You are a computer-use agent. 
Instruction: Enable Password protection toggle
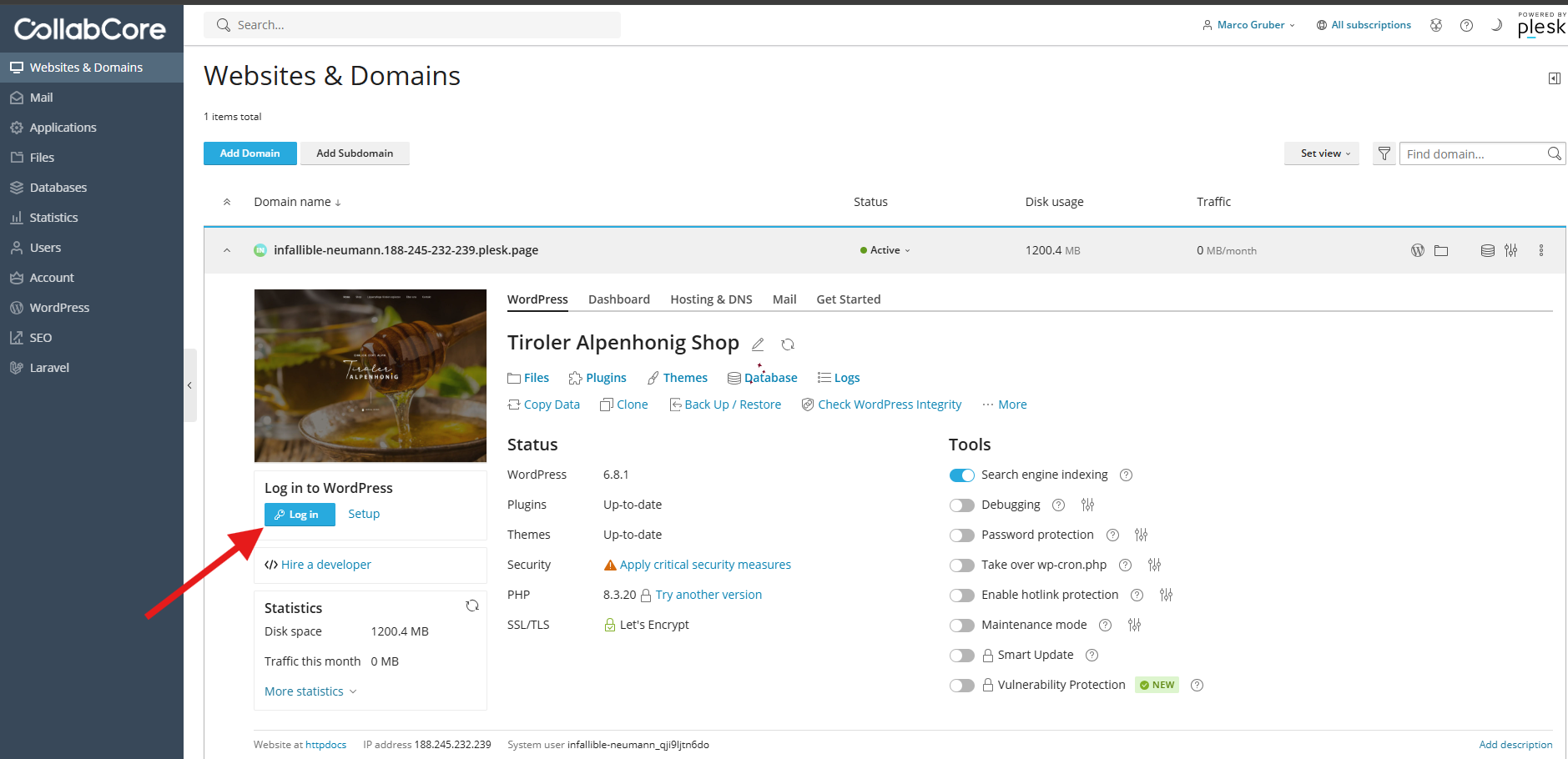(x=961, y=535)
